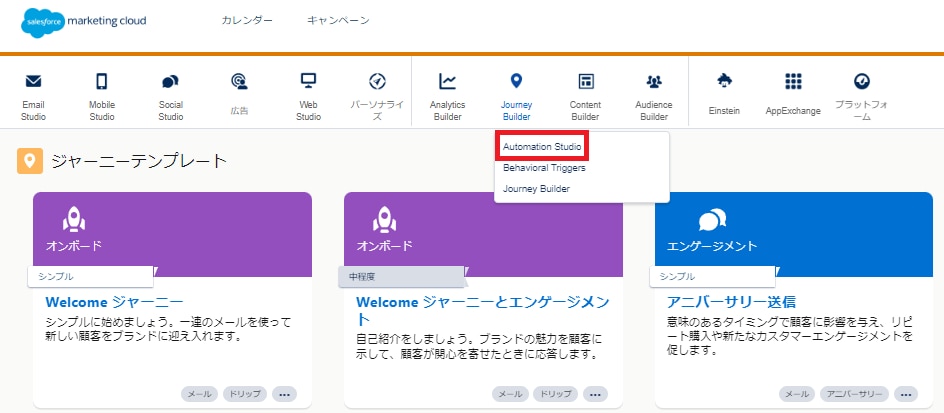Open the 広告 advertising target icon
This screenshot has height=413, width=944.
(x=239, y=81)
